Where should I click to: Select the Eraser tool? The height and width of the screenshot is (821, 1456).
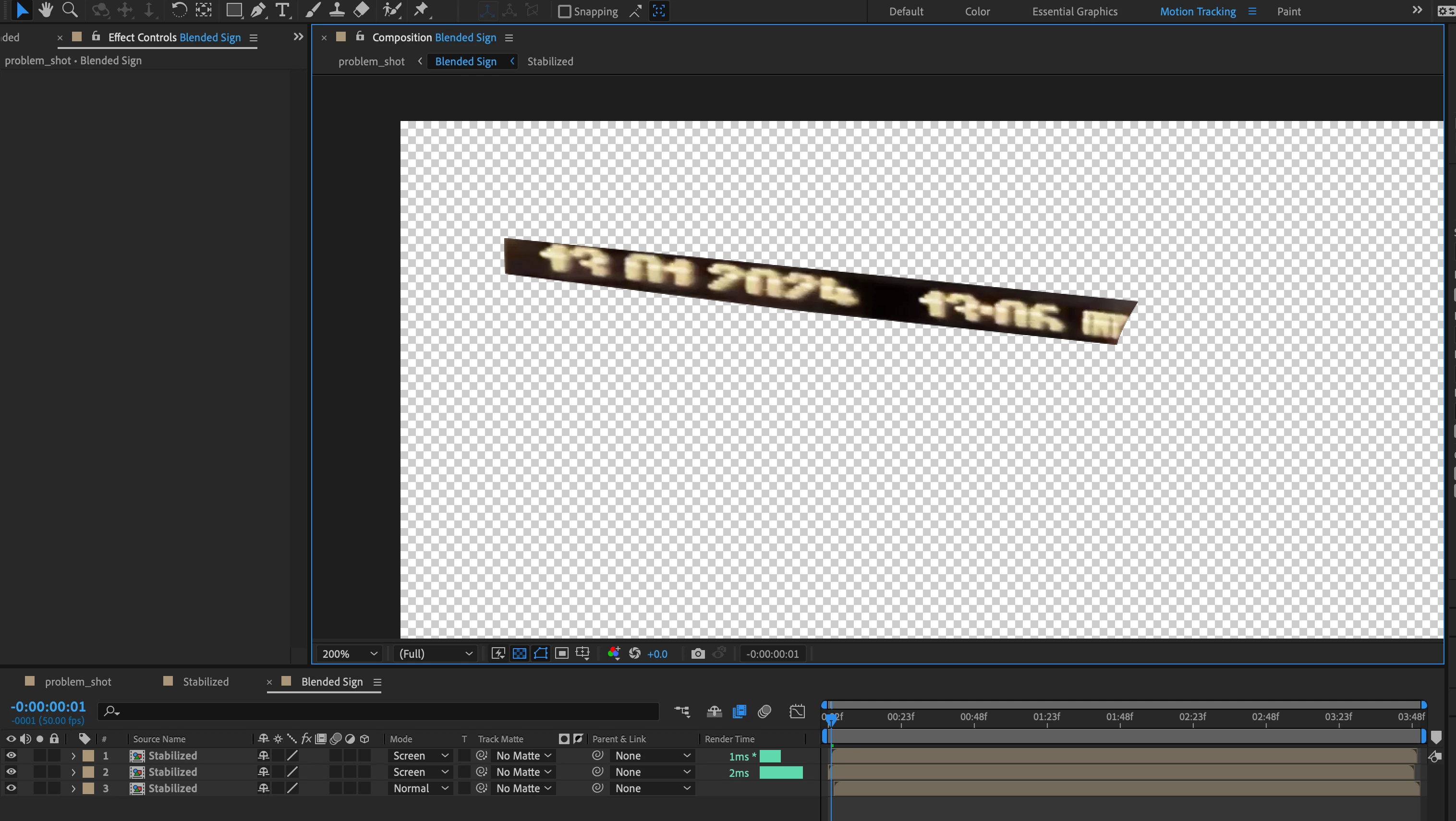tap(361, 10)
